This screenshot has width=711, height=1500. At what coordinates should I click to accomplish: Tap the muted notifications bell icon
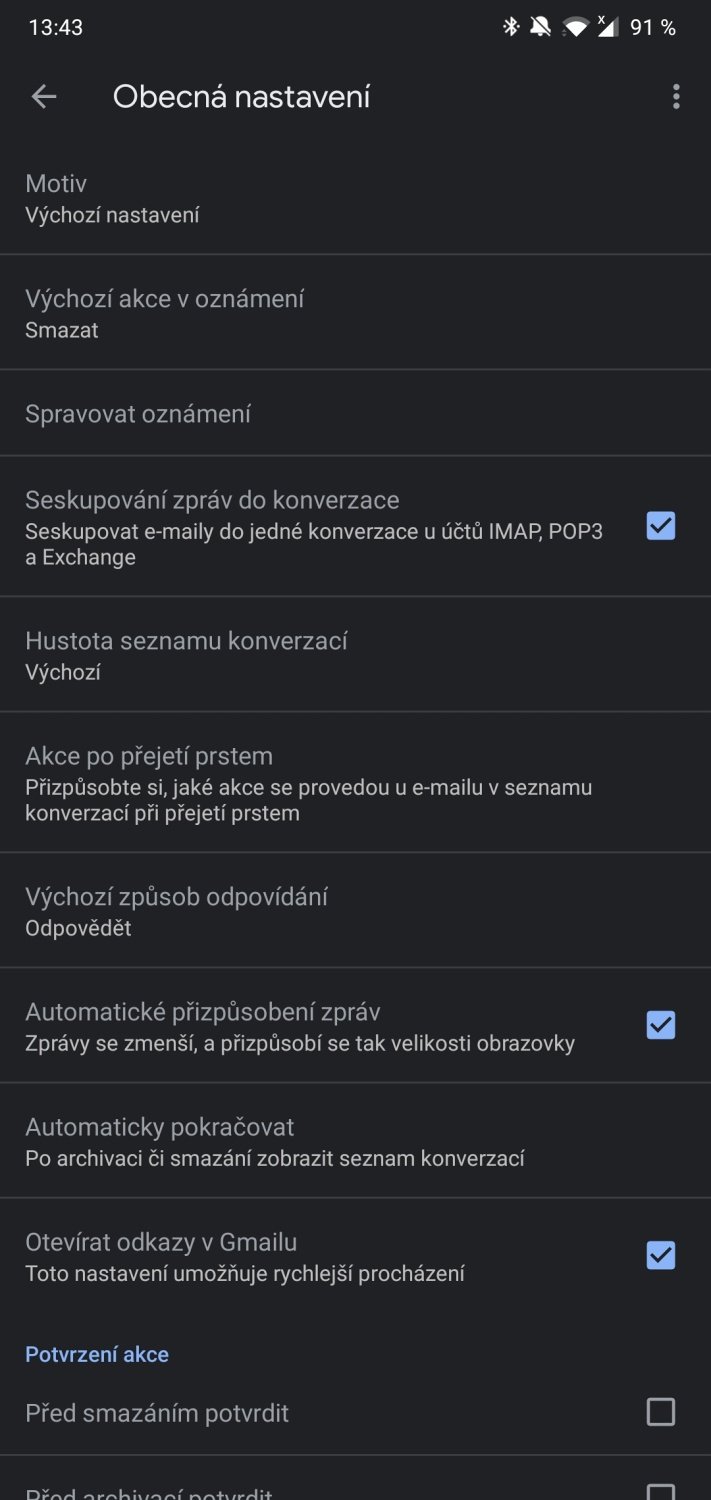point(540,27)
